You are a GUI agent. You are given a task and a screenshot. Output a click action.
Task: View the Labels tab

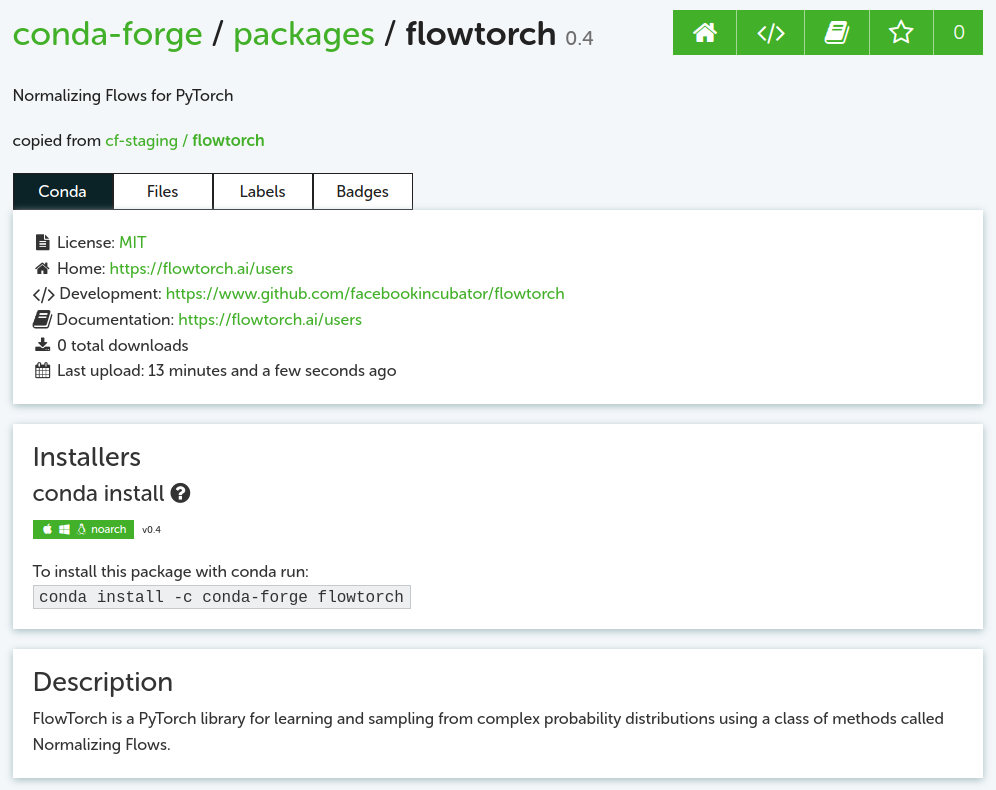point(262,191)
